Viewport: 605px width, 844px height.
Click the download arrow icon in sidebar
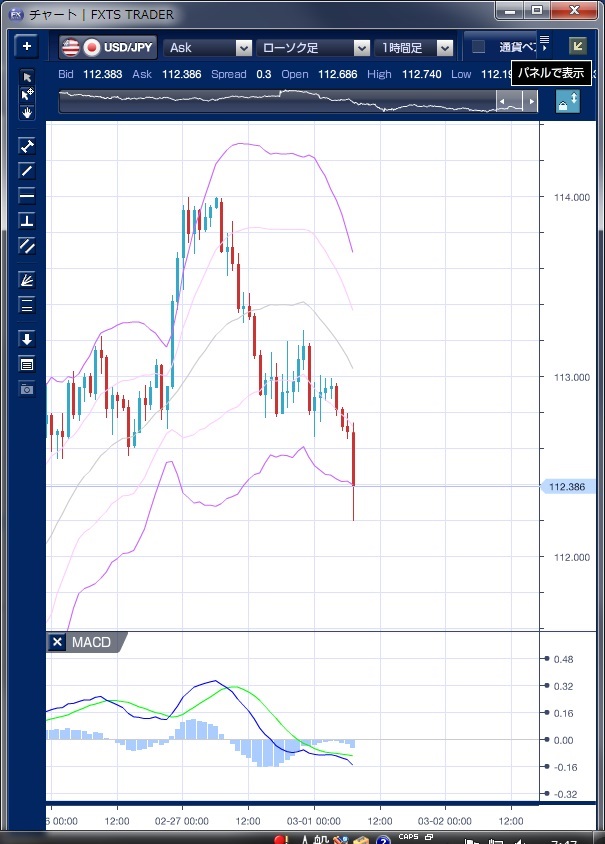click(x=27, y=339)
